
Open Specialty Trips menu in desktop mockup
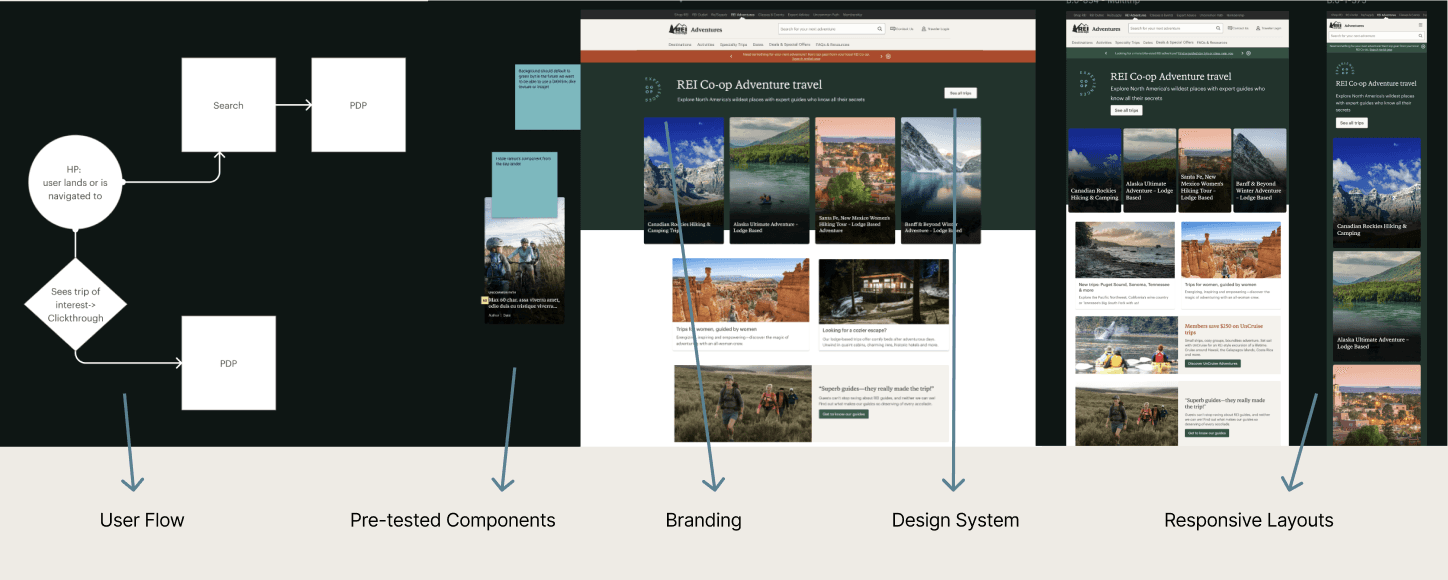click(x=734, y=44)
